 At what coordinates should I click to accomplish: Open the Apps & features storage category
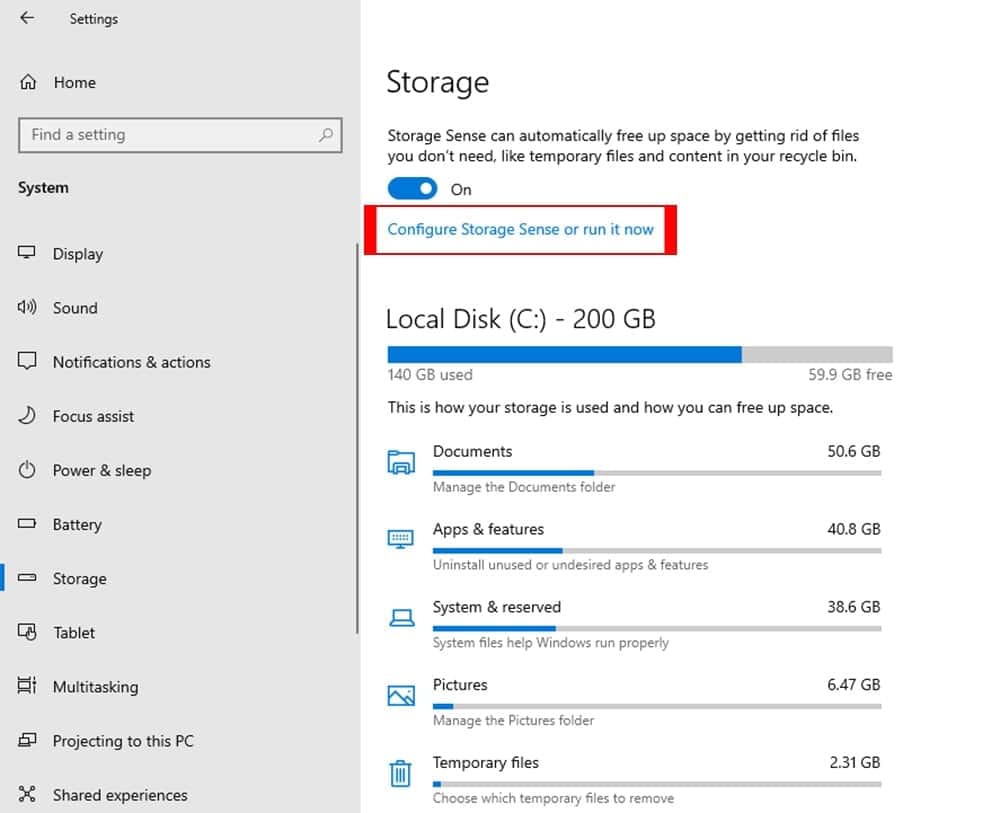[x=635, y=546]
